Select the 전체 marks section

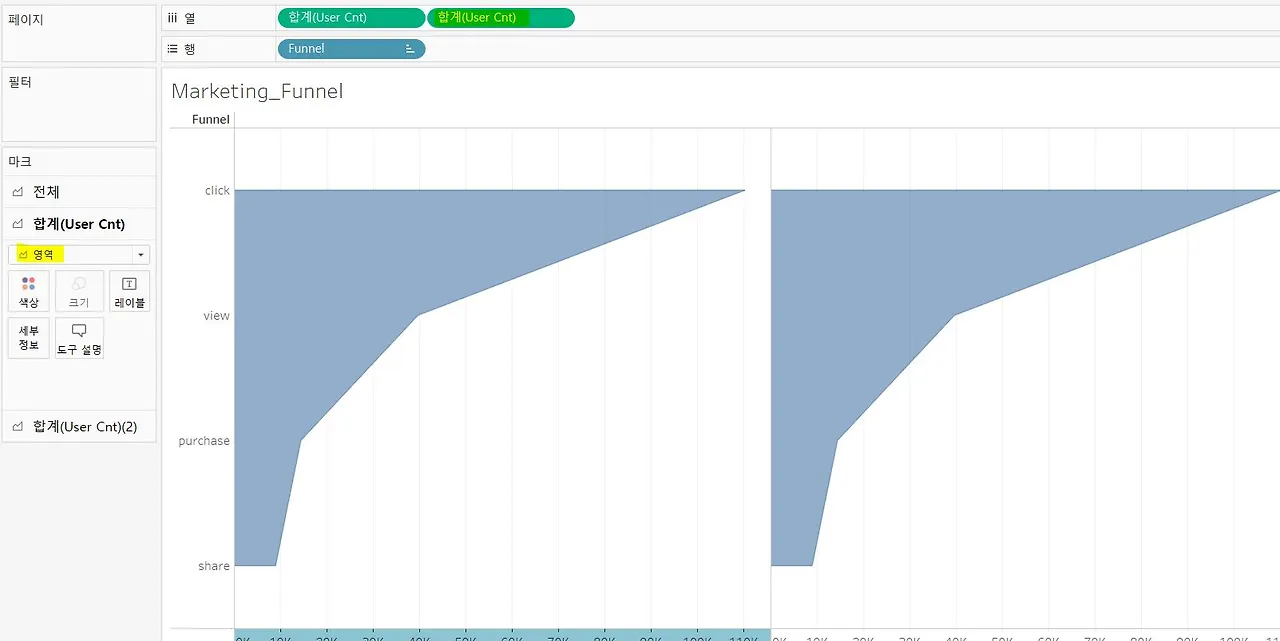79,192
